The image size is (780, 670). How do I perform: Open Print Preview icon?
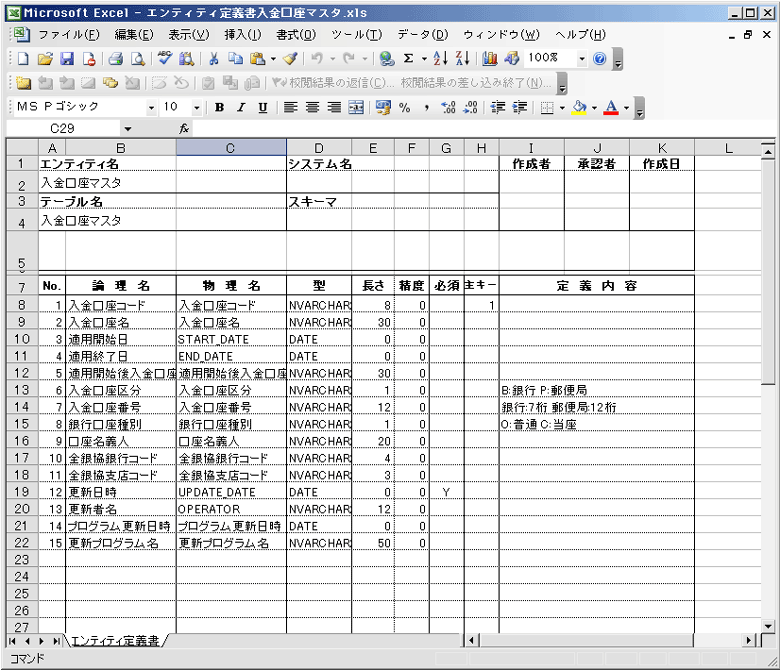tap(137, 59)
